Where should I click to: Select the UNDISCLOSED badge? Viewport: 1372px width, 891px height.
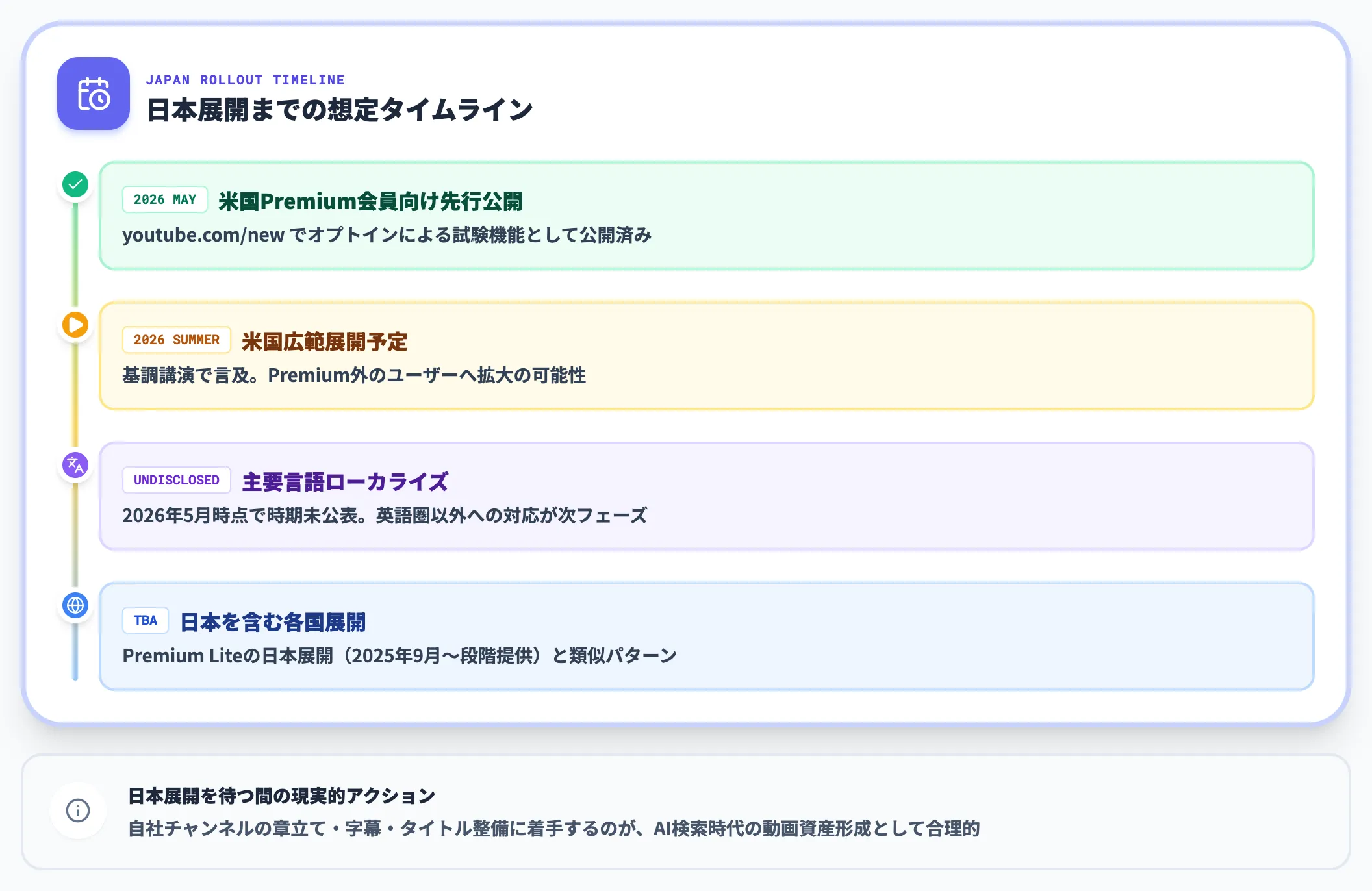pyautogui.click(x=177, y=480)
